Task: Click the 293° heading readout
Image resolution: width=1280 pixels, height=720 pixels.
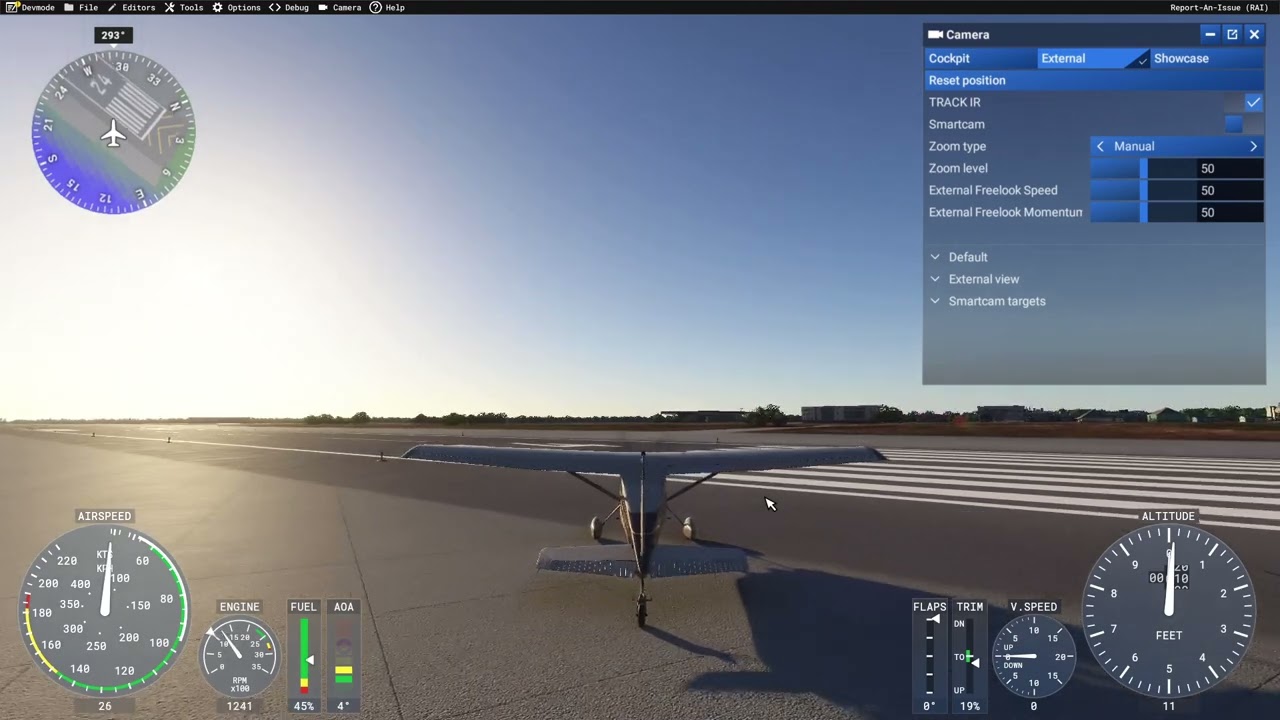Action: (113, 35)
